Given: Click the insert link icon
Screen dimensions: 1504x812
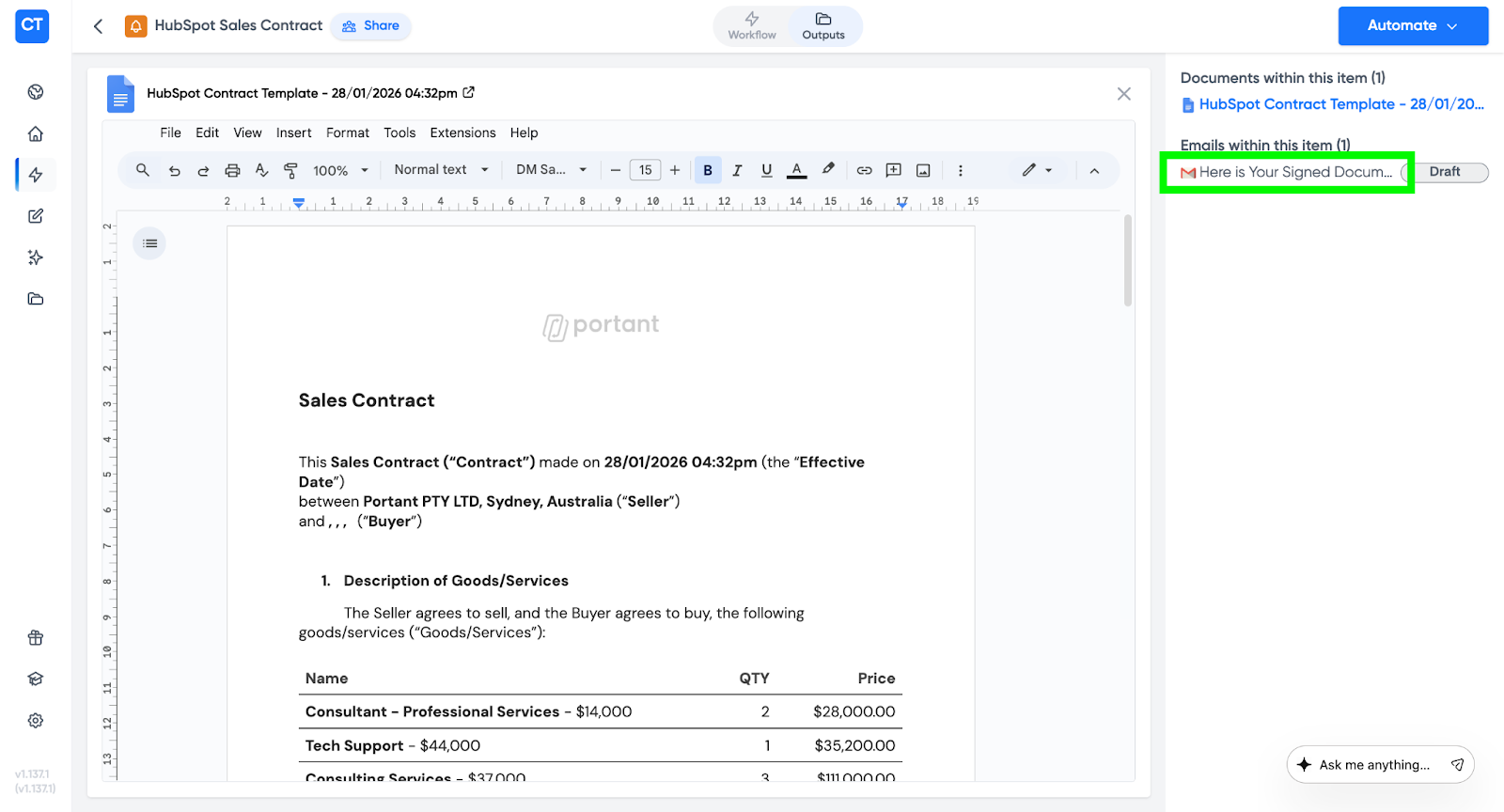Looking at the screenshot, I should [x=864, y=170].
